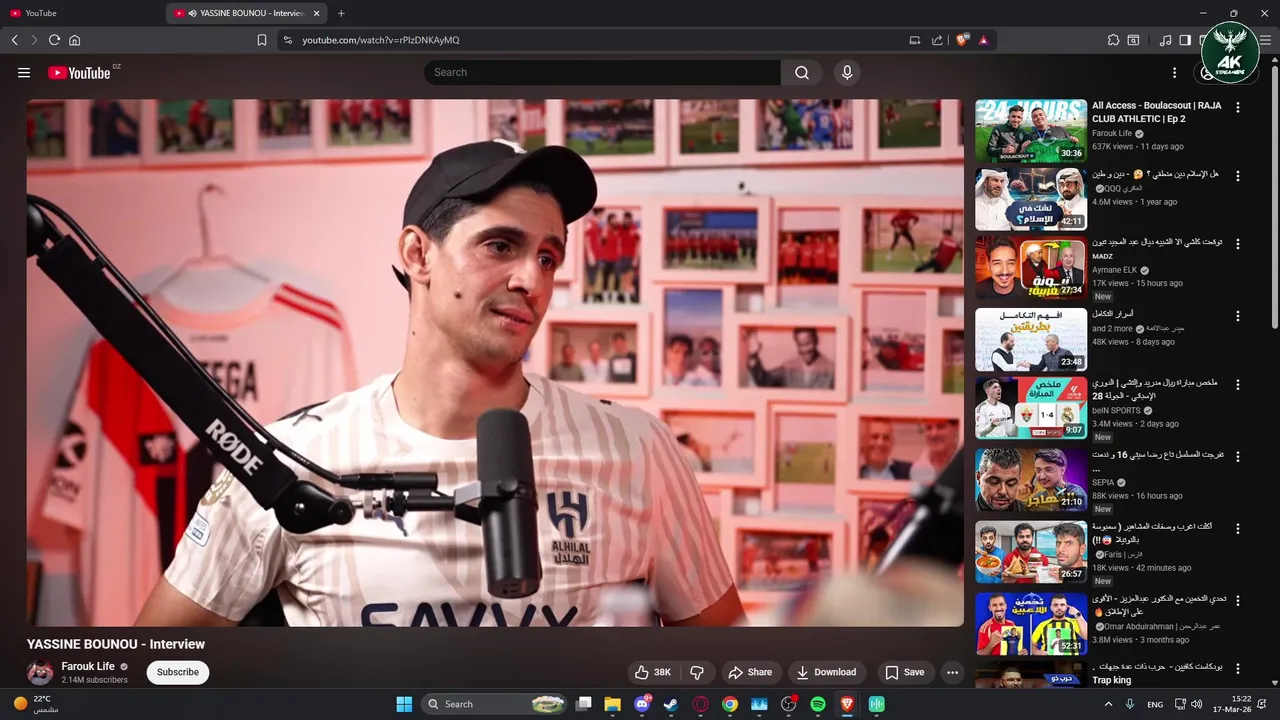Screen dimensions: 1280x720
Task: Open Brave Rewards triangle icon
Action: 983,40
